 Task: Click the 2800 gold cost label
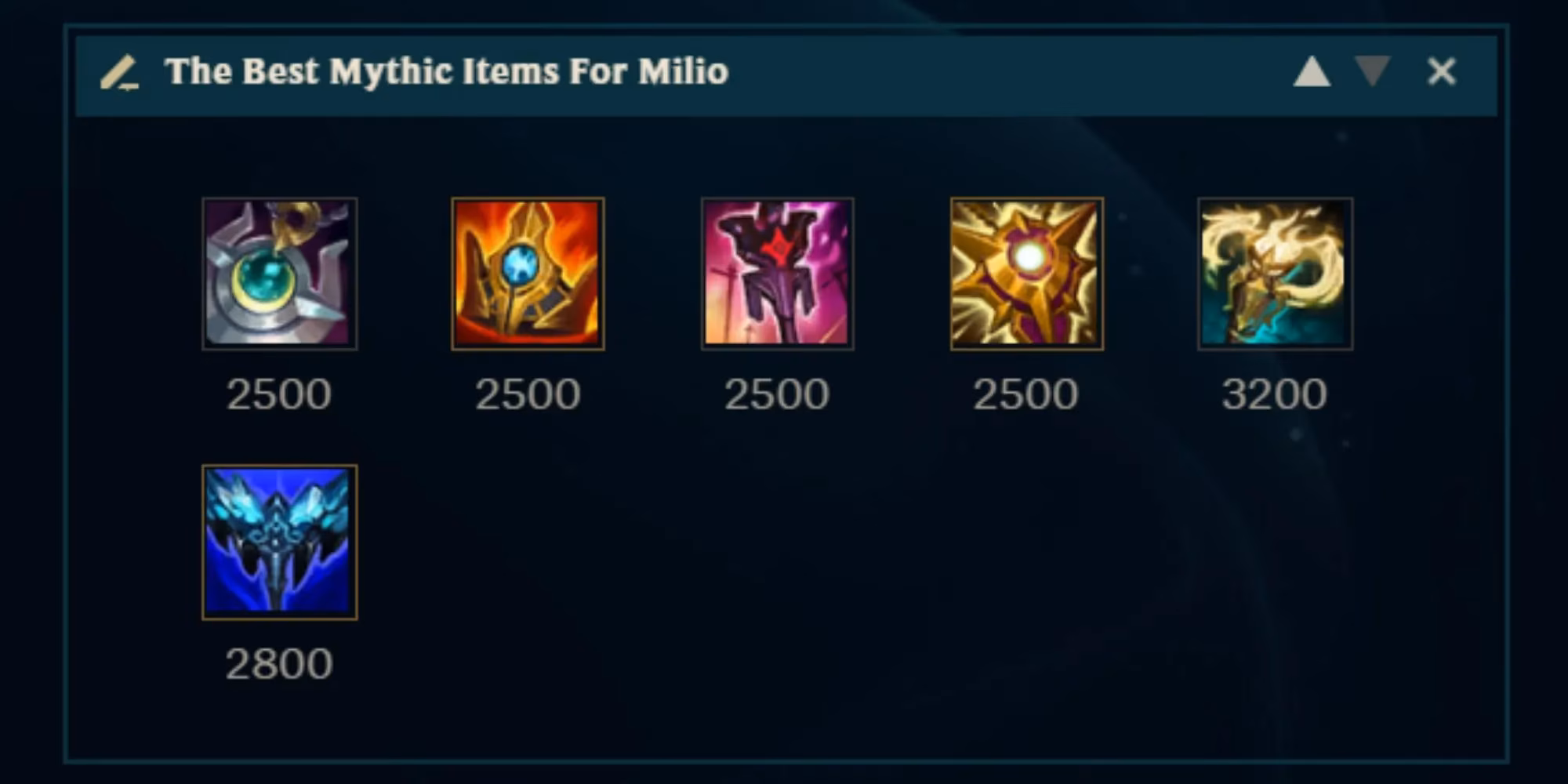pyautogui.click(x=279, y=664)
